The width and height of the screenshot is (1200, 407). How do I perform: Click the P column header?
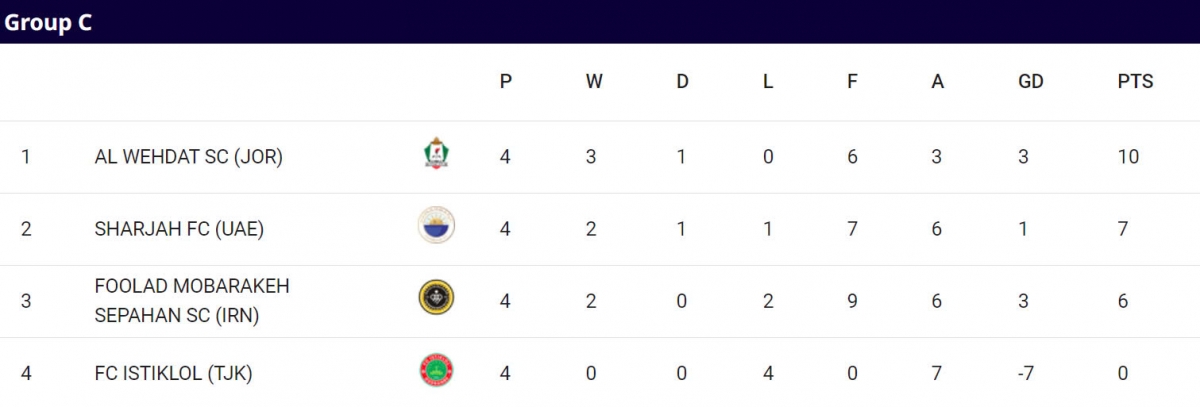pyautogui.click(x=506, y=82)
